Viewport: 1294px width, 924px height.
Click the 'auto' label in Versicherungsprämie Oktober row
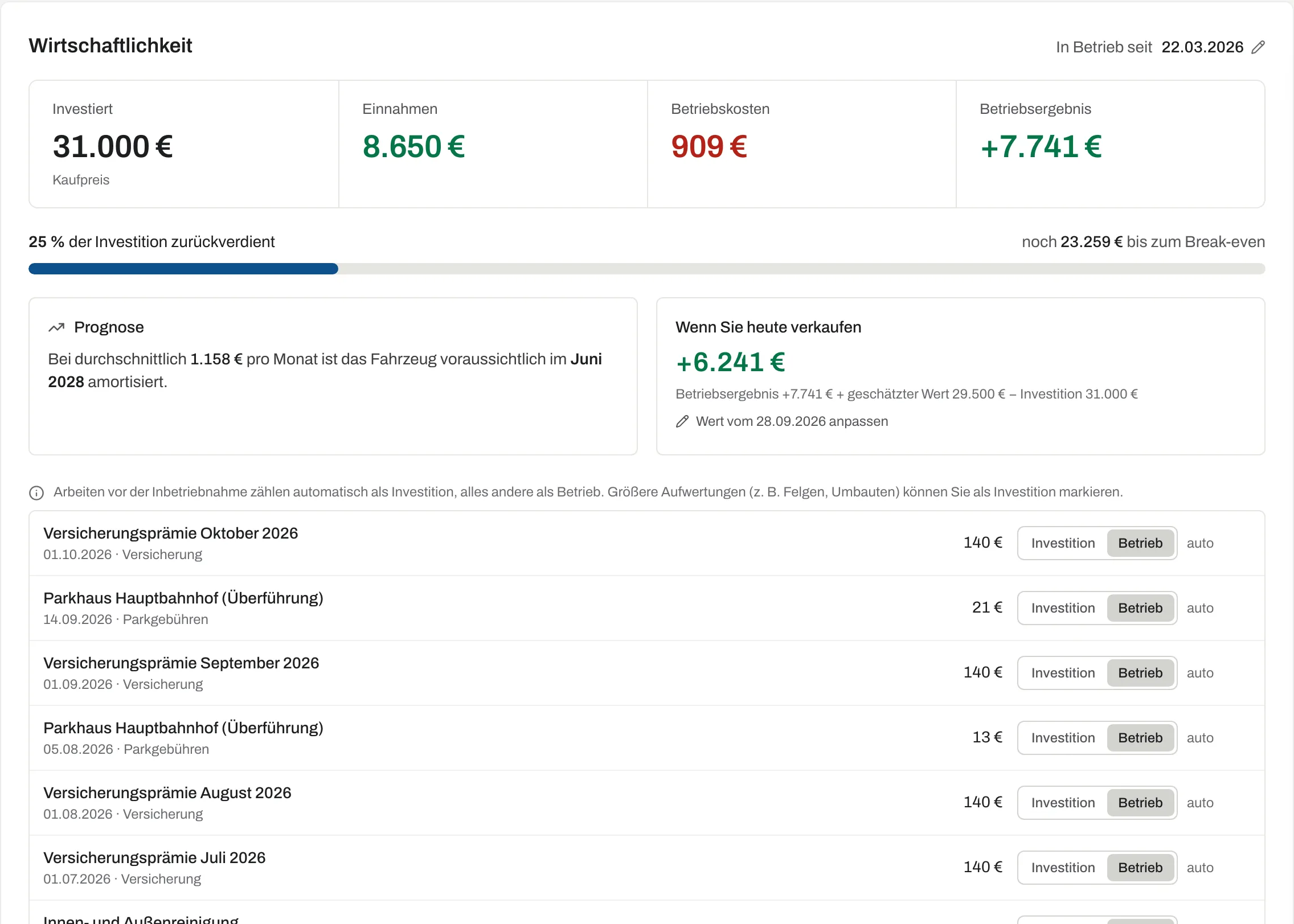(x=1200, y=543)
